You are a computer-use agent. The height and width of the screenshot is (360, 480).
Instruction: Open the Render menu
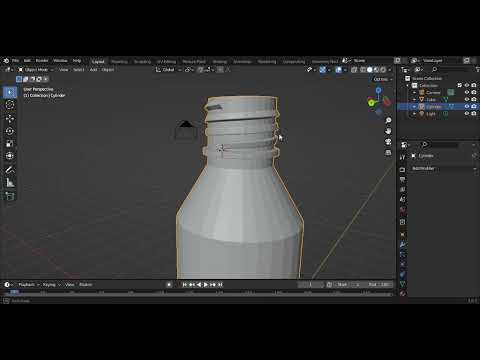tap(42, 61)
